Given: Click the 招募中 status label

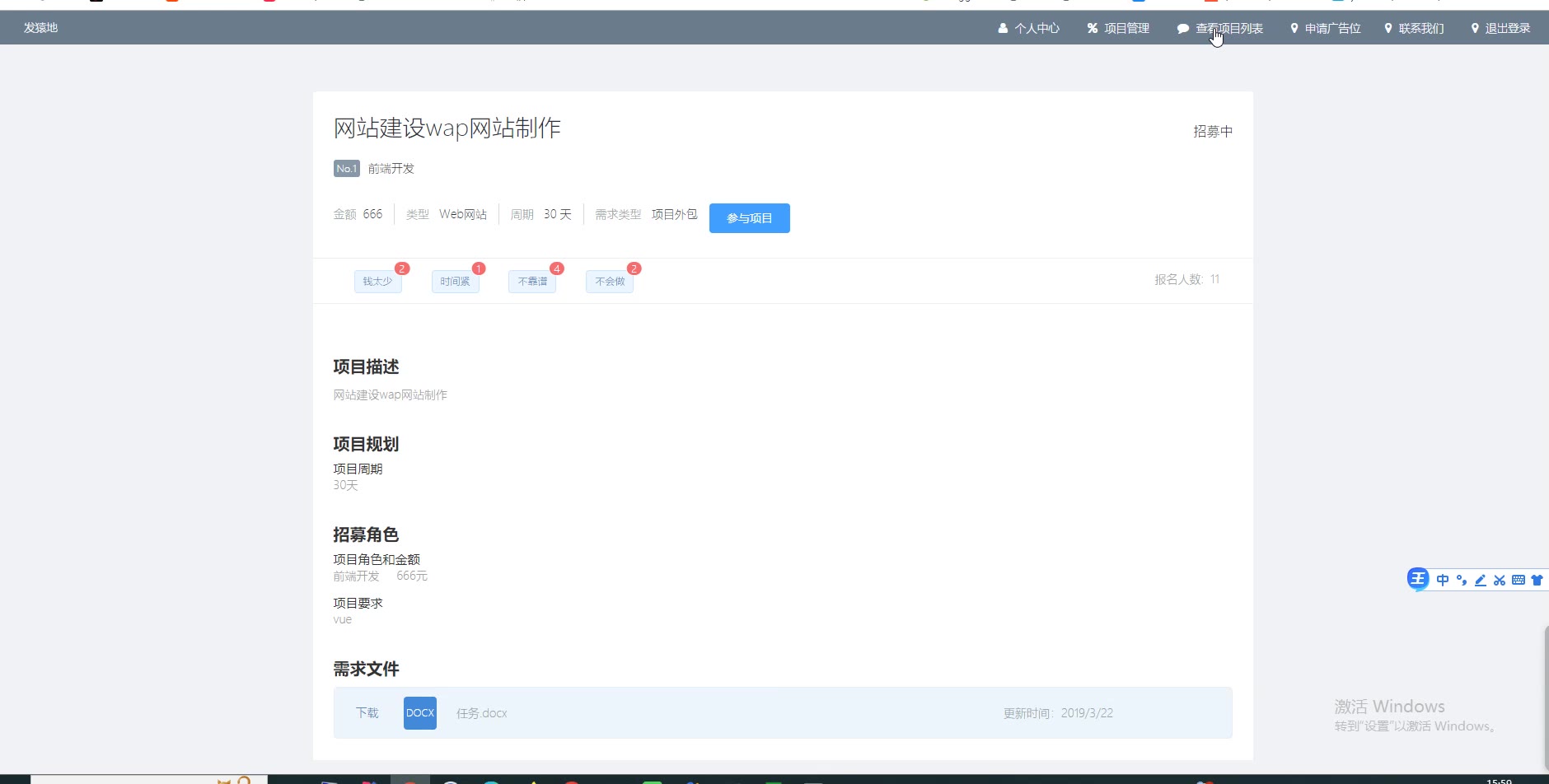Looking at the screenshot, I should (1213, 132).
